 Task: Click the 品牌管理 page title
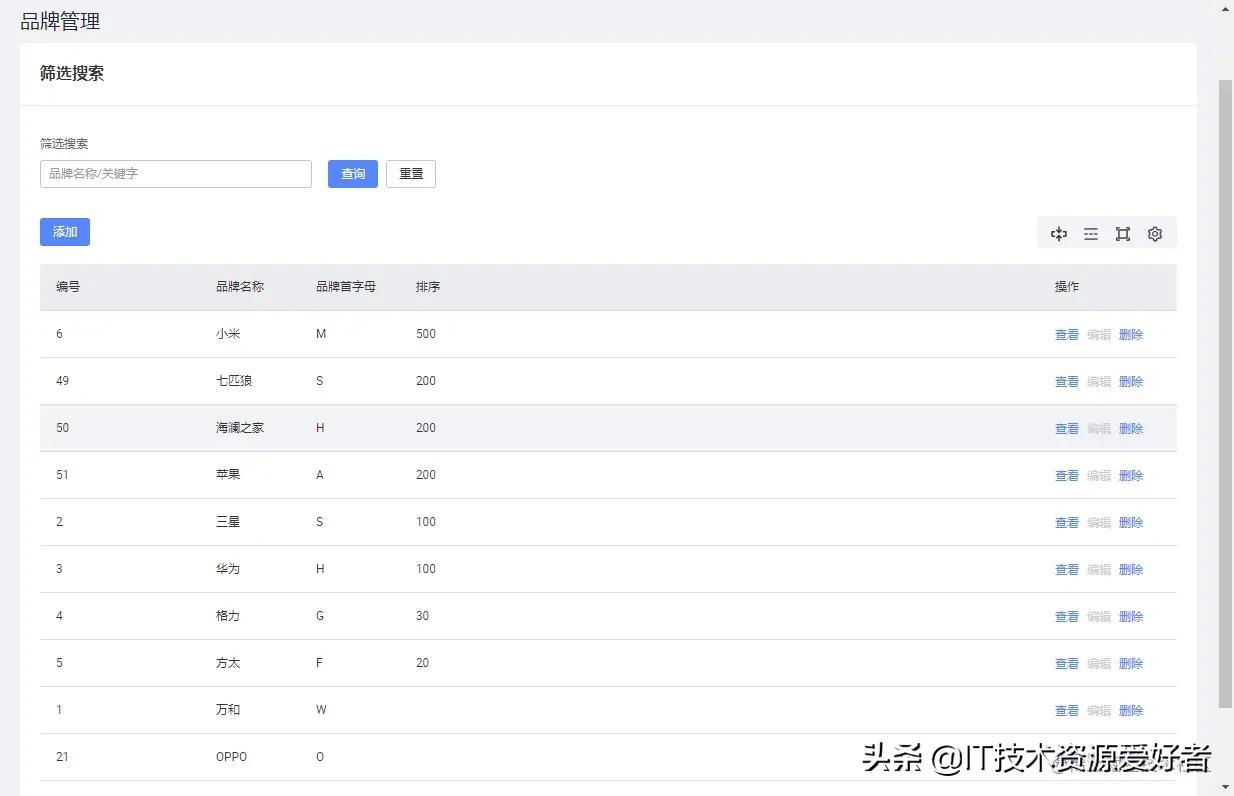click(x=60, y=21)
